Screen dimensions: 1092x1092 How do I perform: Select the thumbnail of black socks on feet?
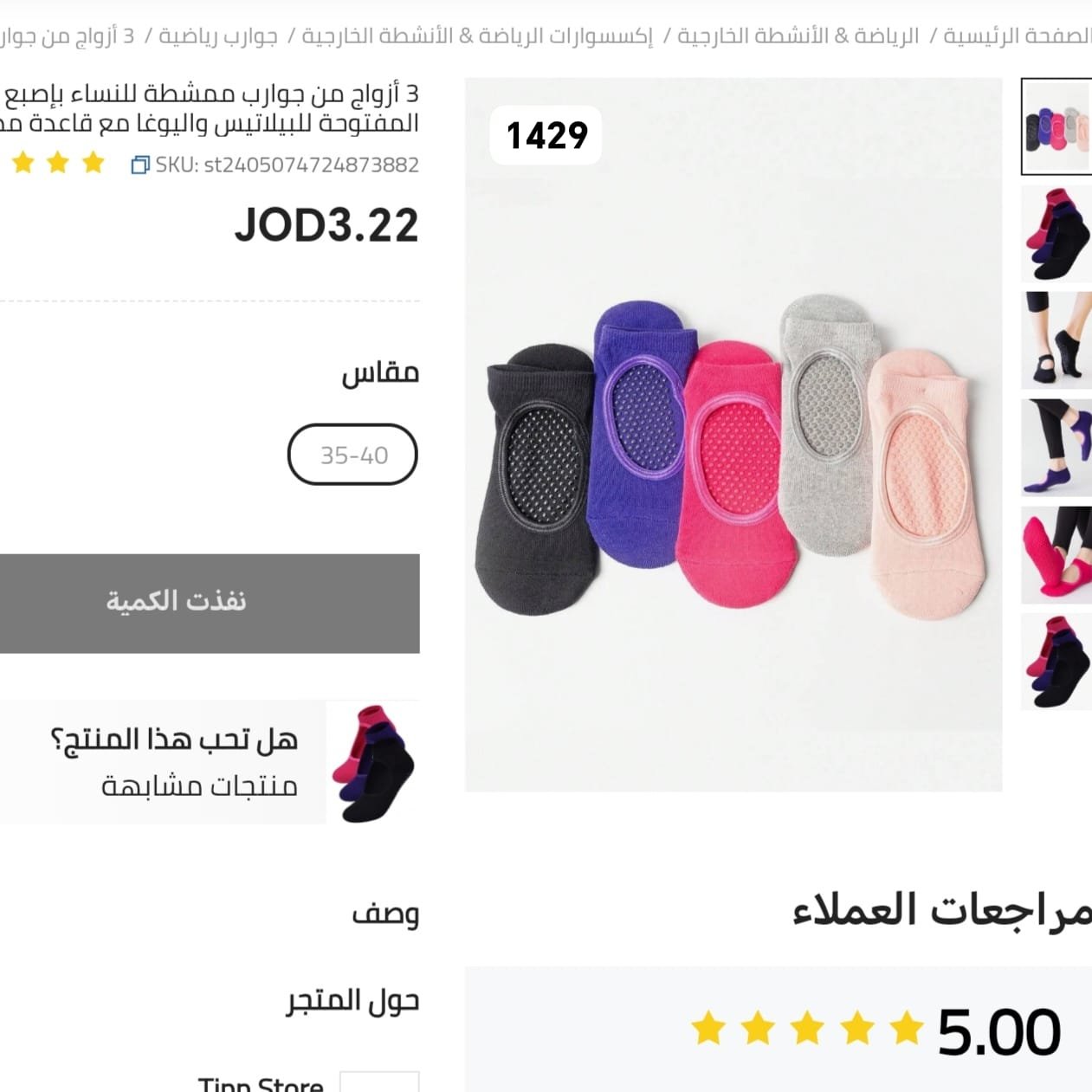pyautogui.click(x=1056, y=340)
